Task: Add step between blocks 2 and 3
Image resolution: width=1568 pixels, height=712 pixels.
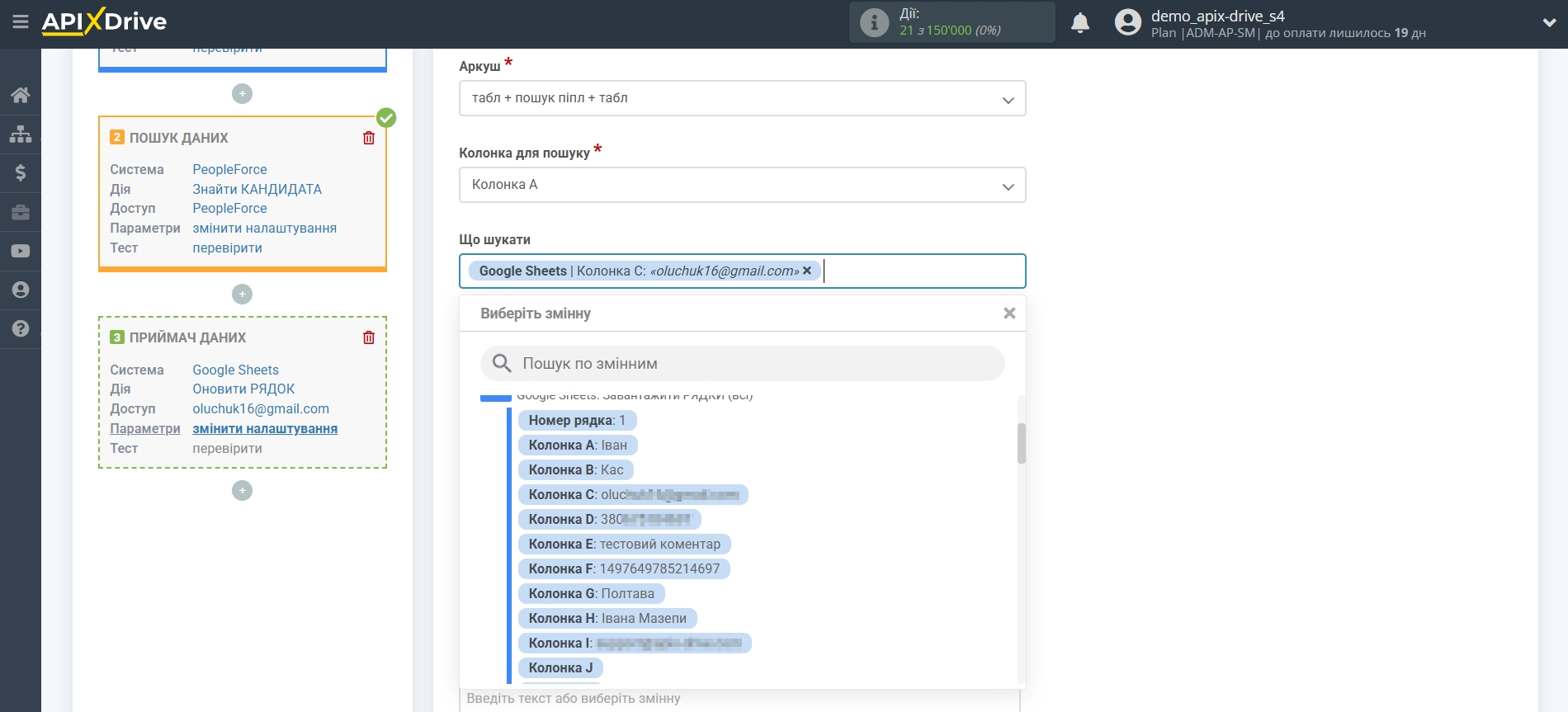Action: [242, 295]
